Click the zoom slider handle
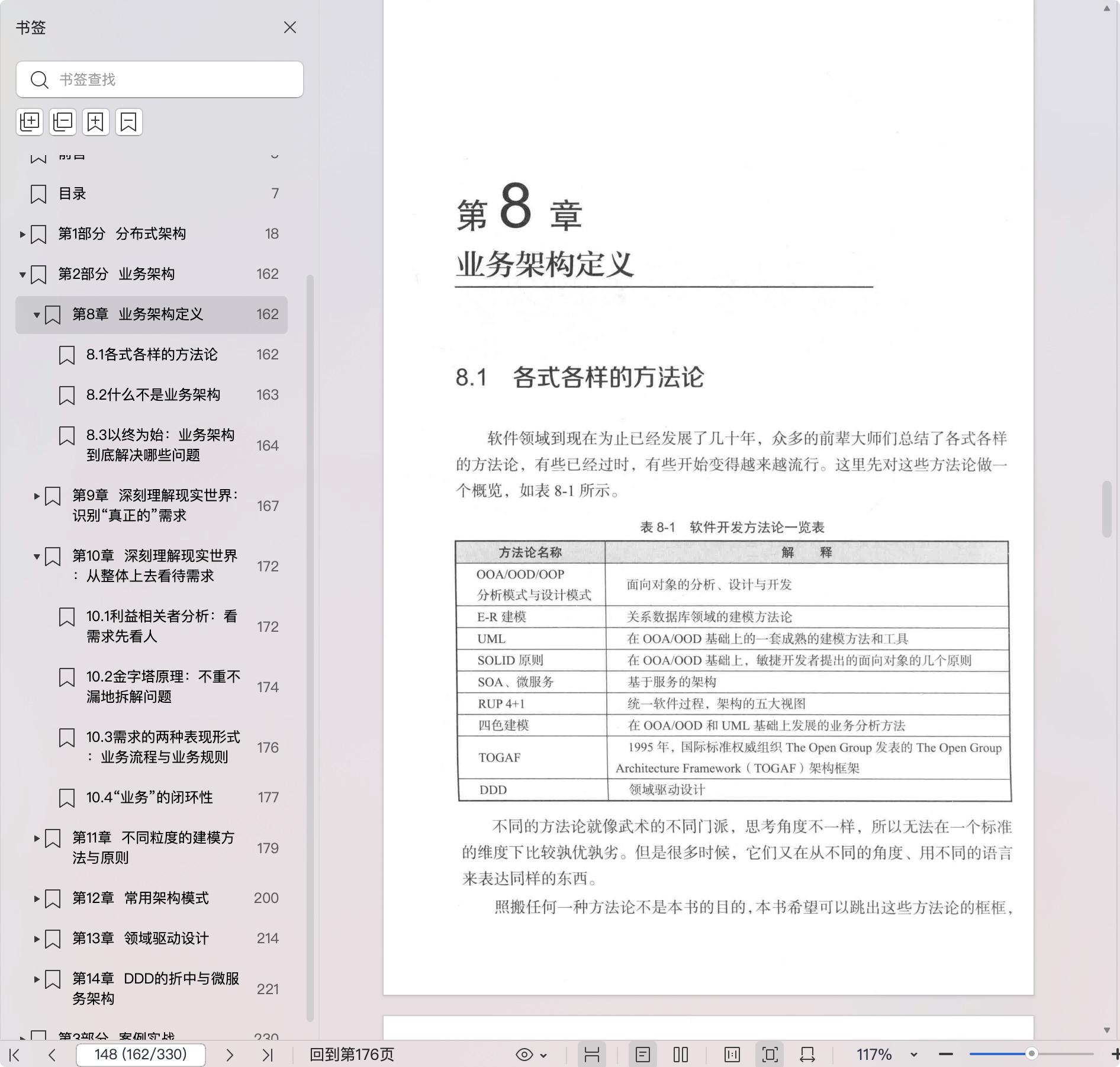This screenshot has width=1120, height=1067. pos(1031,1054)
